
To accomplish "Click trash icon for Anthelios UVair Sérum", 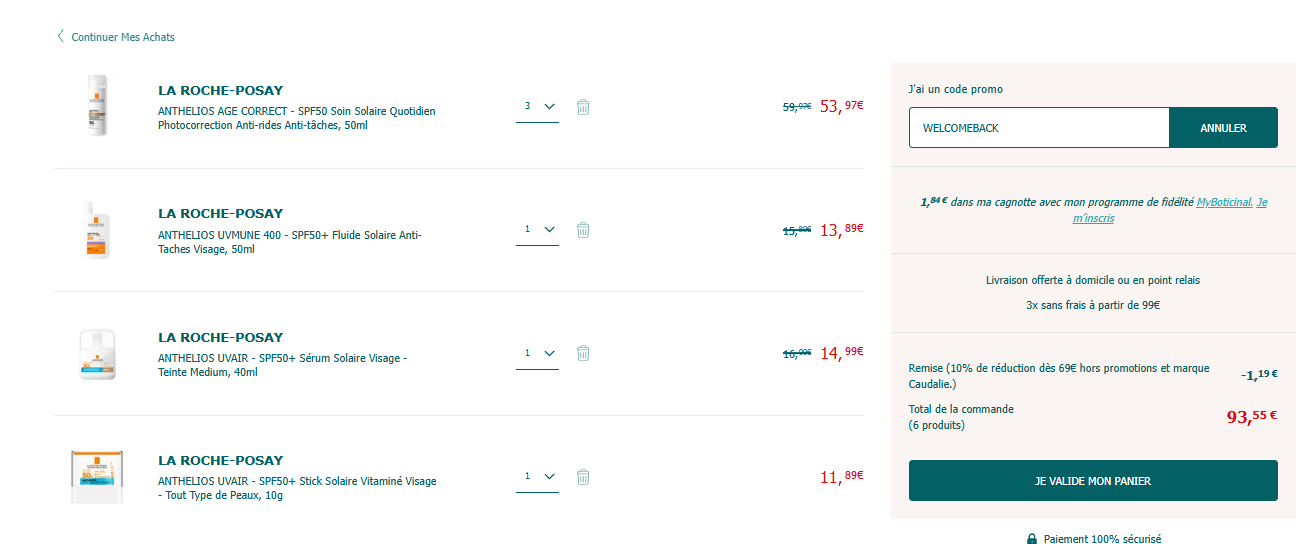I will tap(583, 353).
